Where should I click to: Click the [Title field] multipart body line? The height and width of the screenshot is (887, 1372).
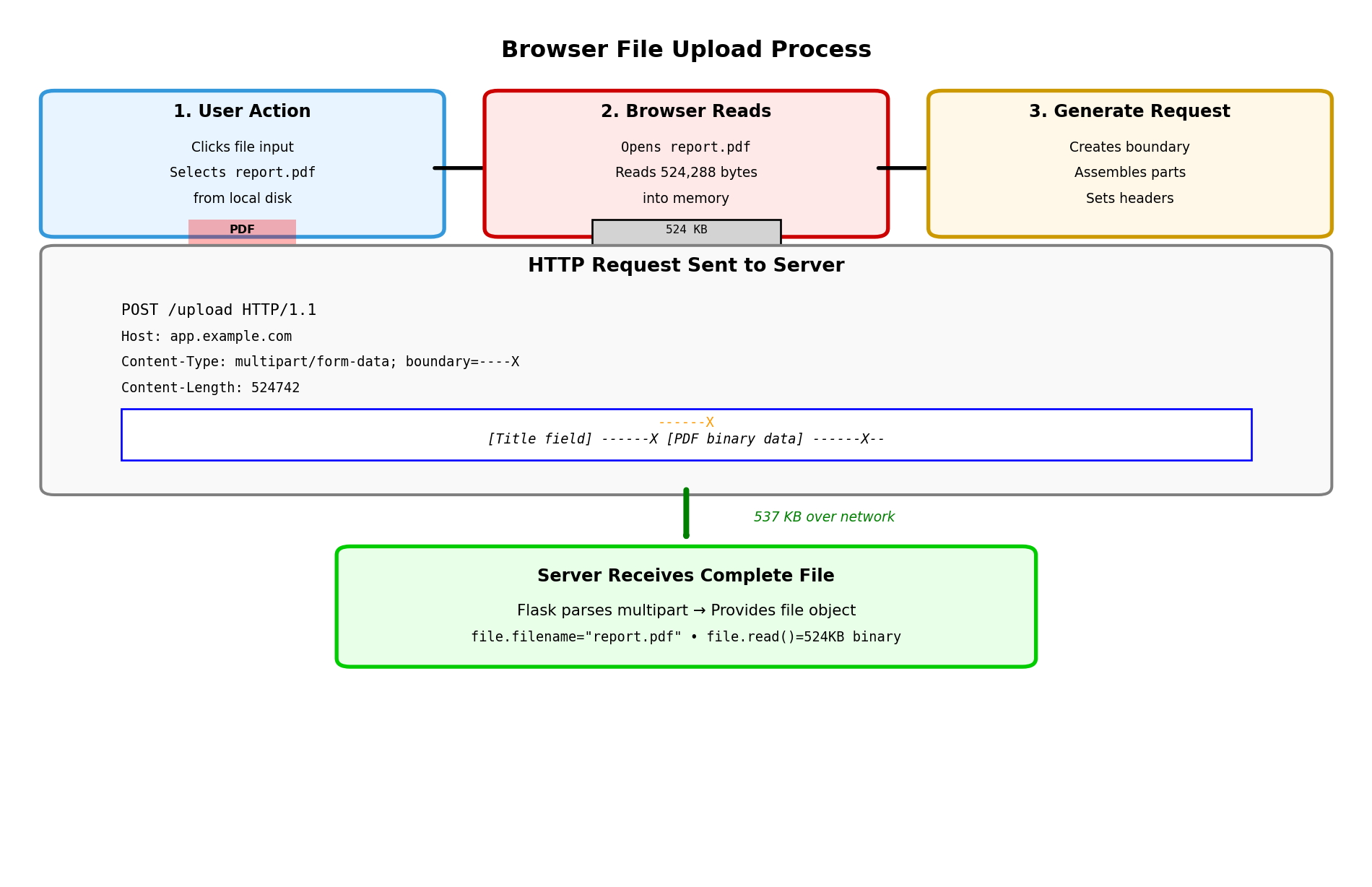(685, 439)
